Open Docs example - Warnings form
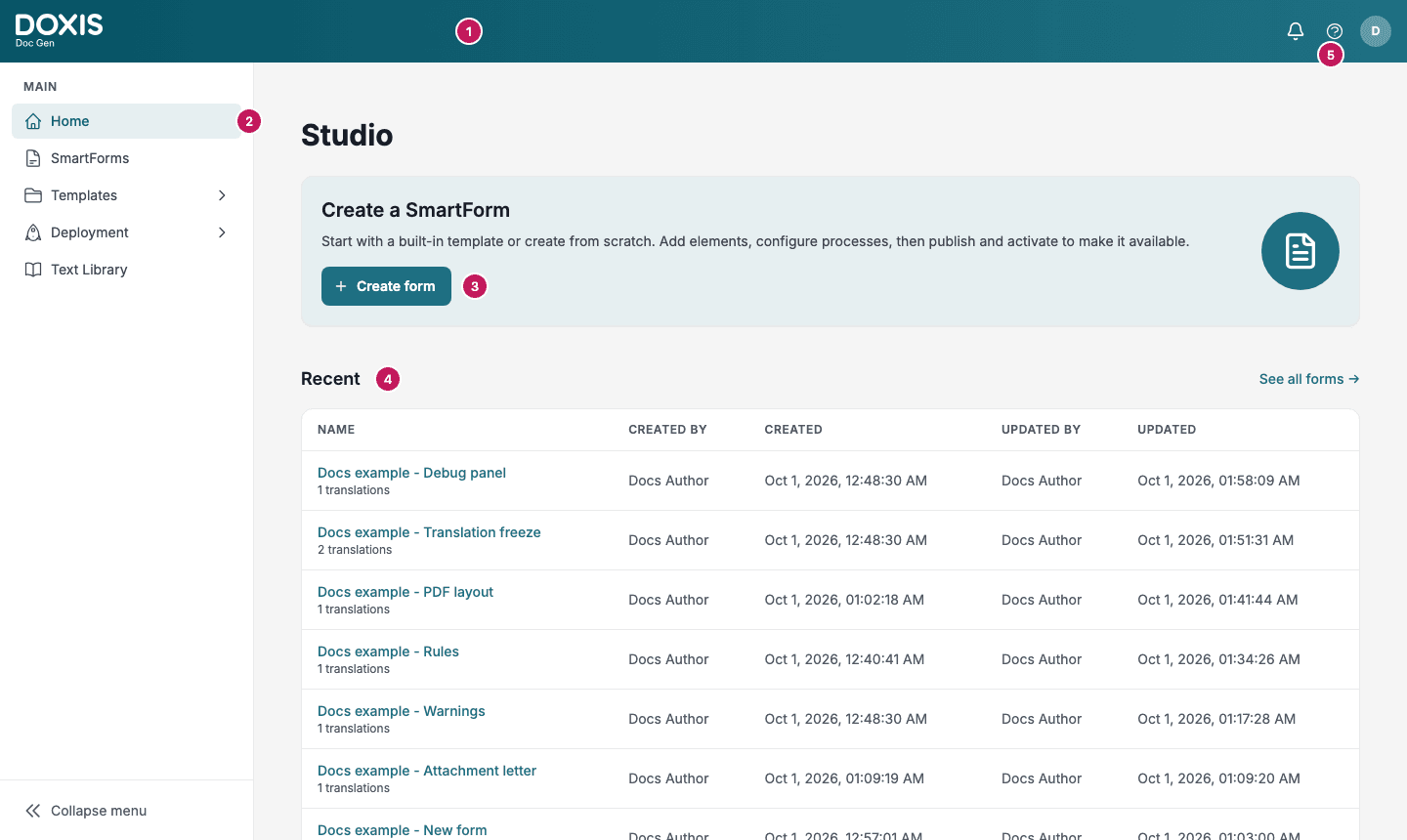1407x840 pixels. (402, 711)
